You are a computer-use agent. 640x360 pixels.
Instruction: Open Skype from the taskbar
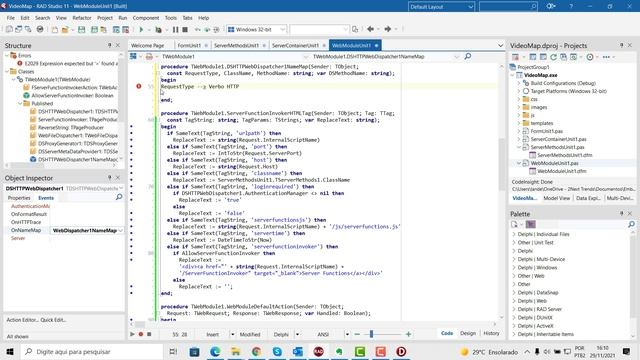(277, 351)
